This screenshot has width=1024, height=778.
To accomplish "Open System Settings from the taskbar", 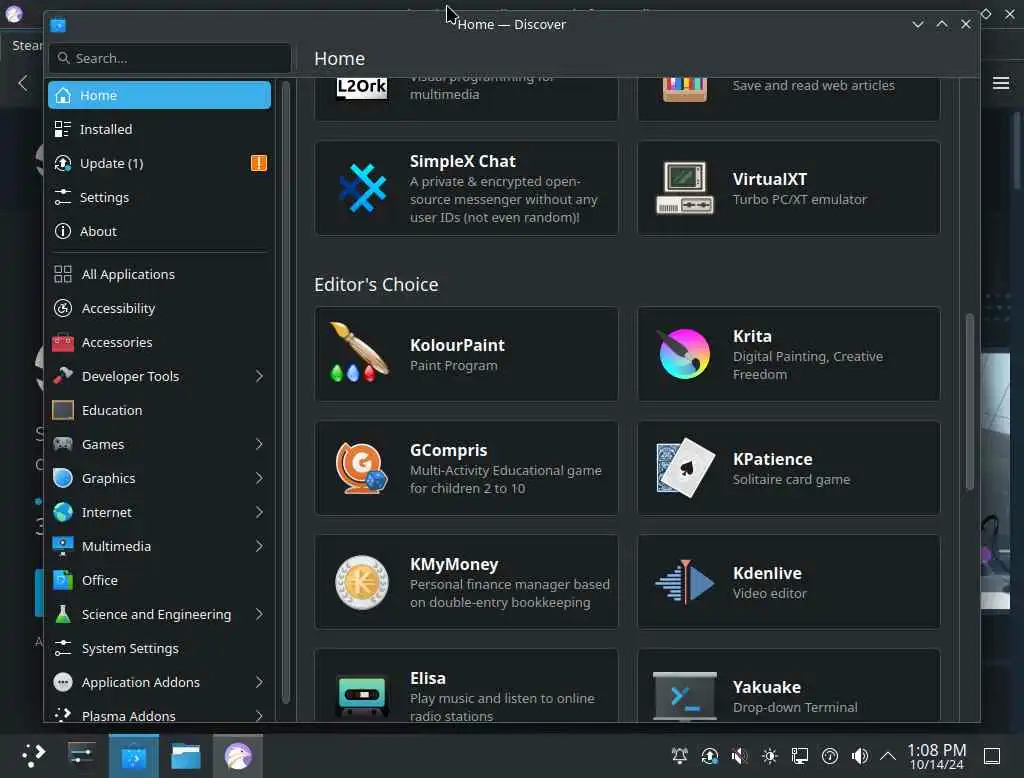I will [x=81, y=756].
